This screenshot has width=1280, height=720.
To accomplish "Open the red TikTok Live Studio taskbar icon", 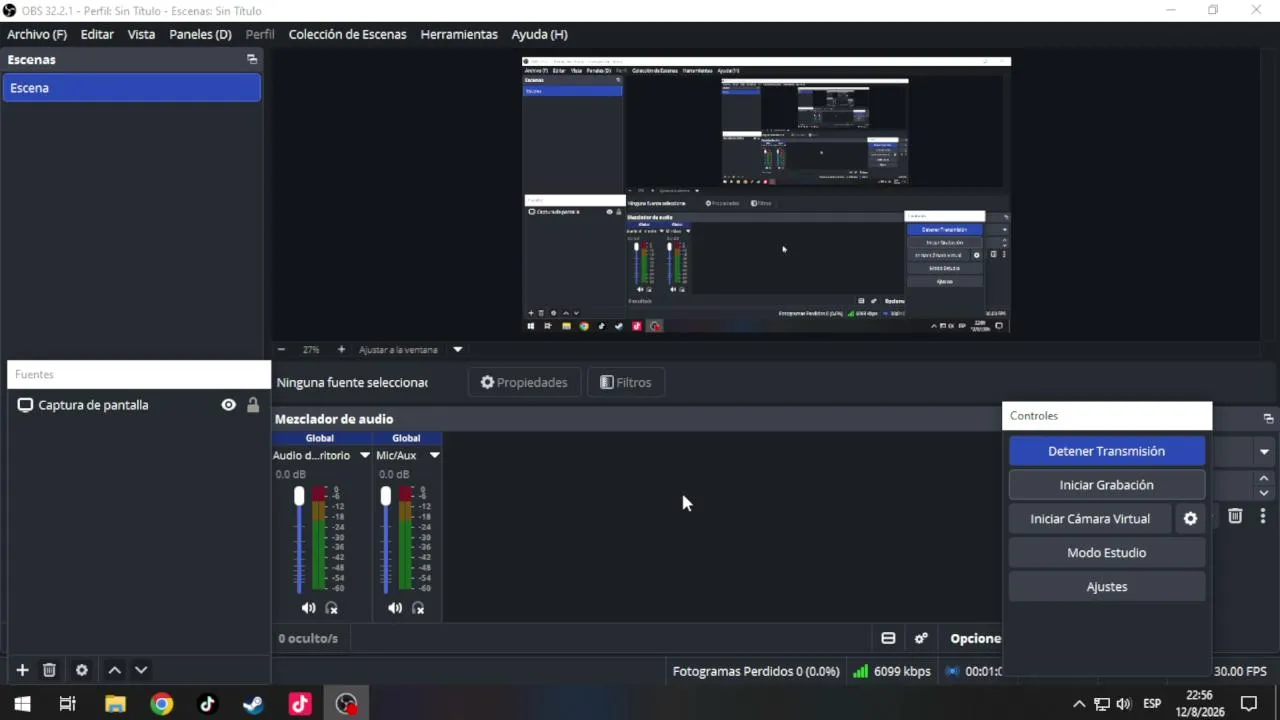I will point(300,704).
